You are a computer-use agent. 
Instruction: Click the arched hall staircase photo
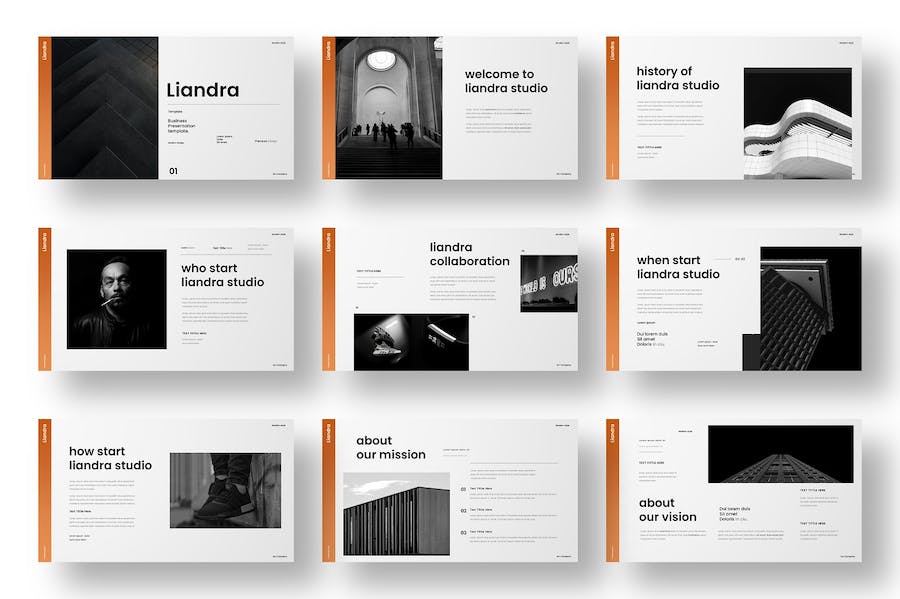[x=389, y=108]
